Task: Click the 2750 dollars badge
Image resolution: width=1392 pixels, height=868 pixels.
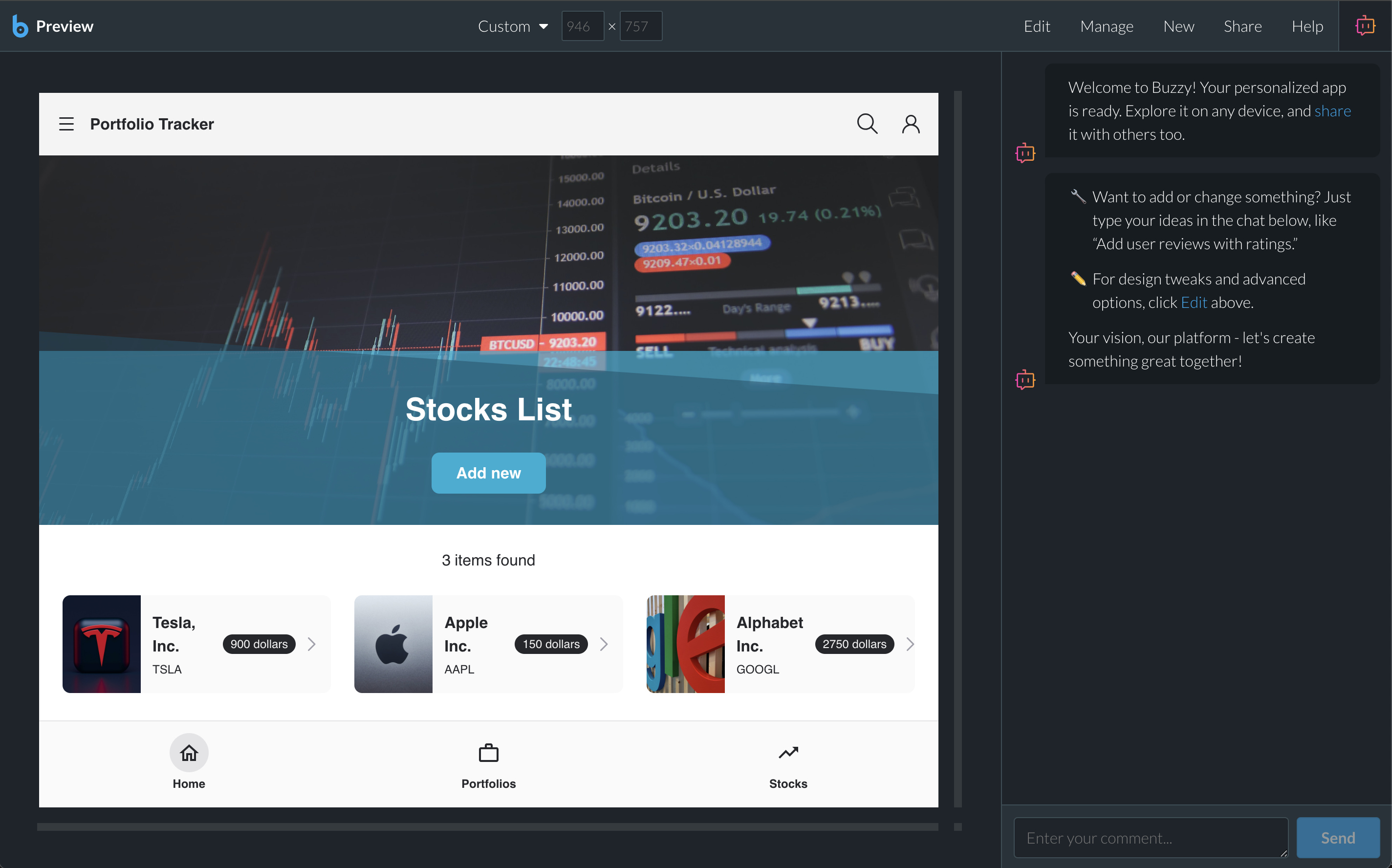Action: (x=854, y=644)
